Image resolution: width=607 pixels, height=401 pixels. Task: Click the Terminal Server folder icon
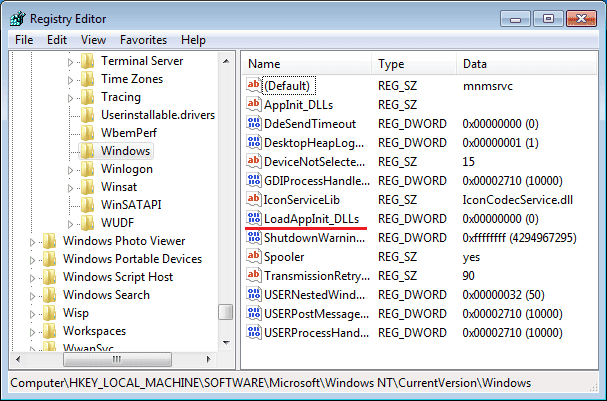pos(87,61)
